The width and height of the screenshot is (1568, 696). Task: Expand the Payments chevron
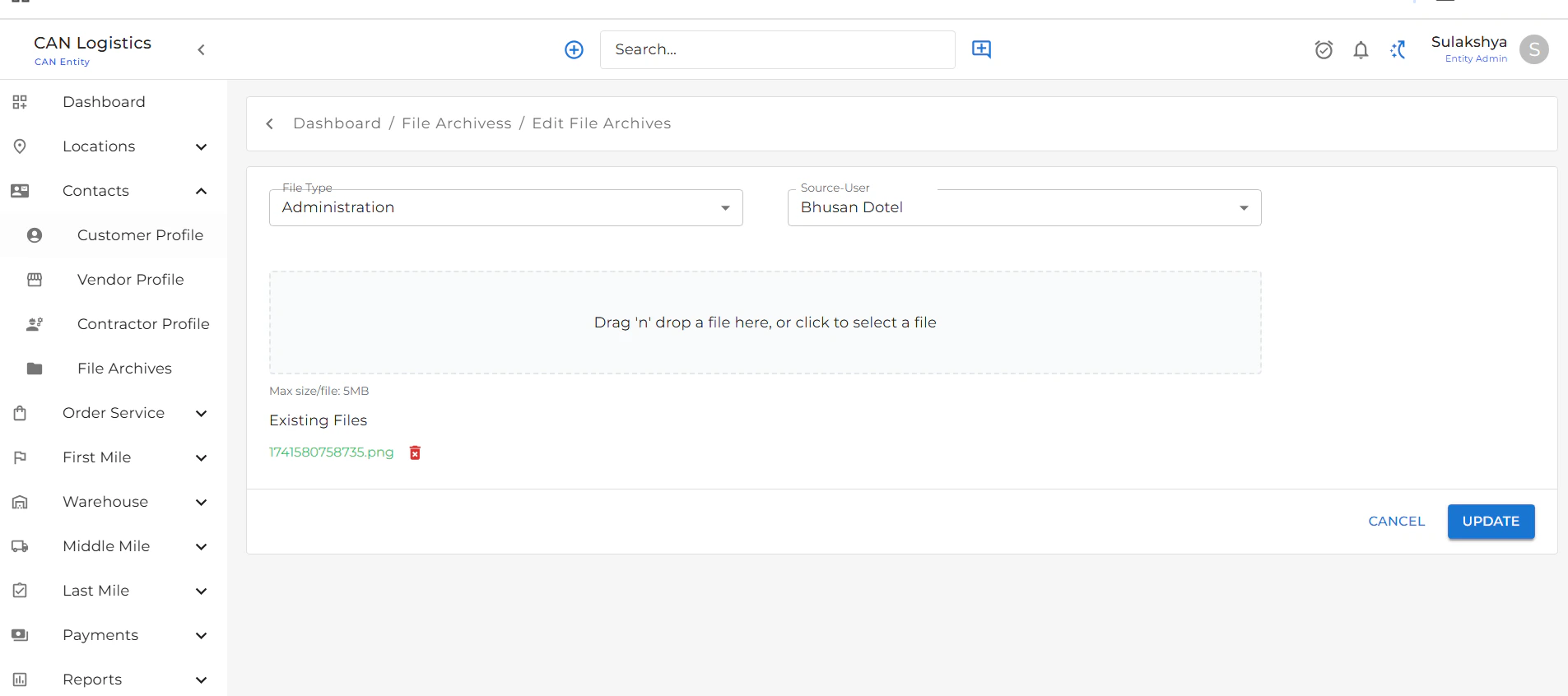(201, 635)
